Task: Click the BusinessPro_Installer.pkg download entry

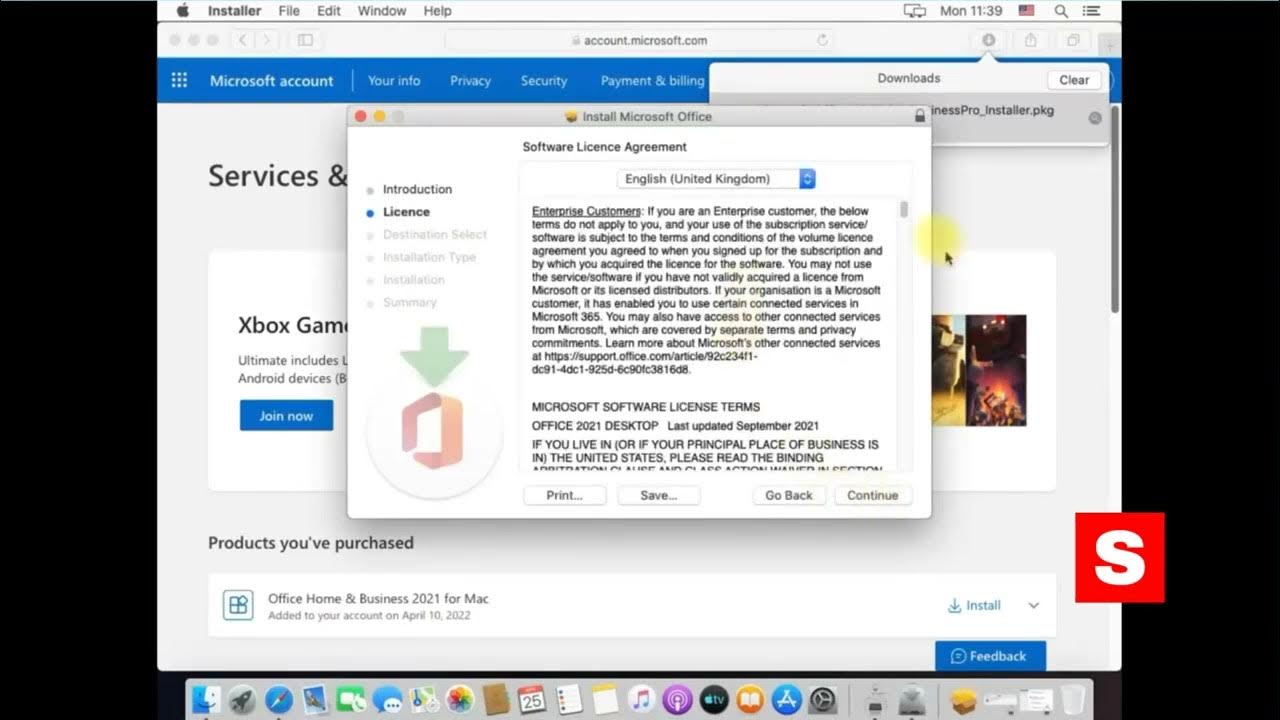Action: [x=907, y=118]
